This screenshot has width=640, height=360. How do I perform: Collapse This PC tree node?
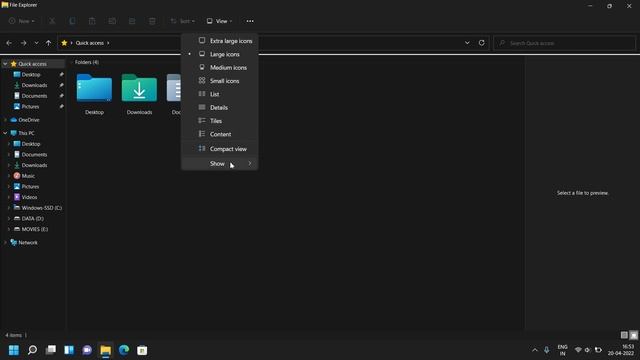point(5,133)
